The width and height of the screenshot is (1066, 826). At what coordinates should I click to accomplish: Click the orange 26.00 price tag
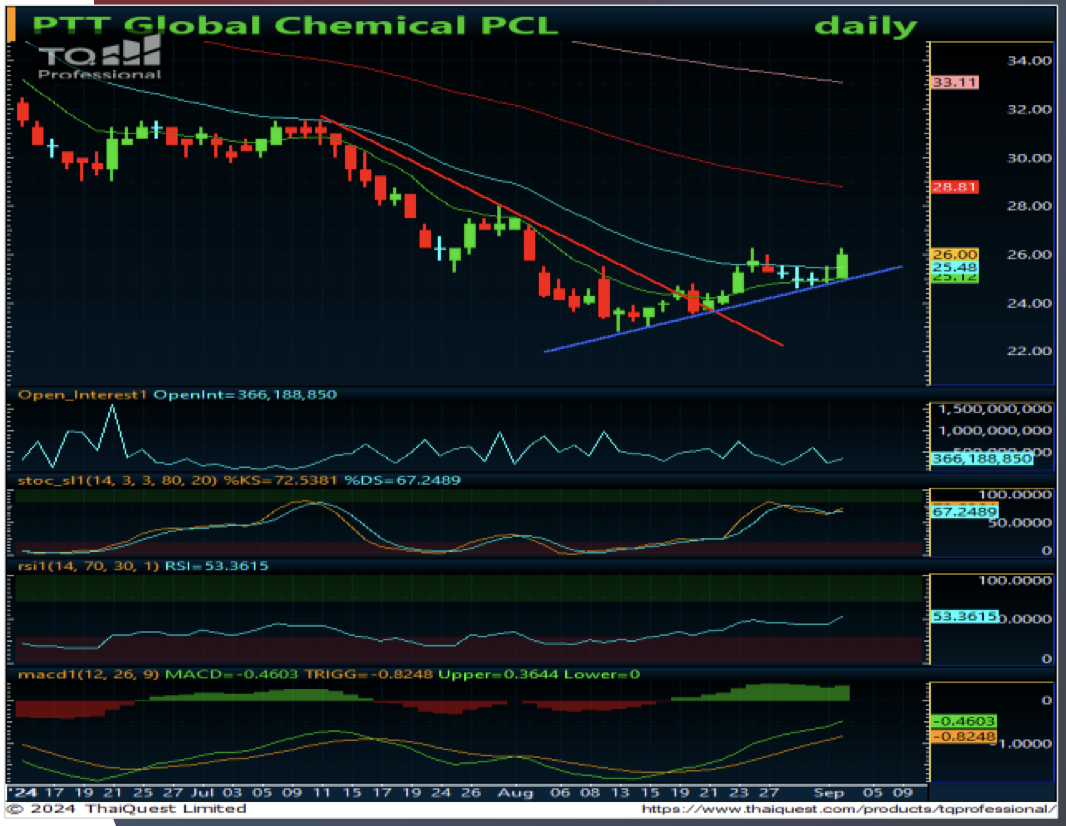955,254
